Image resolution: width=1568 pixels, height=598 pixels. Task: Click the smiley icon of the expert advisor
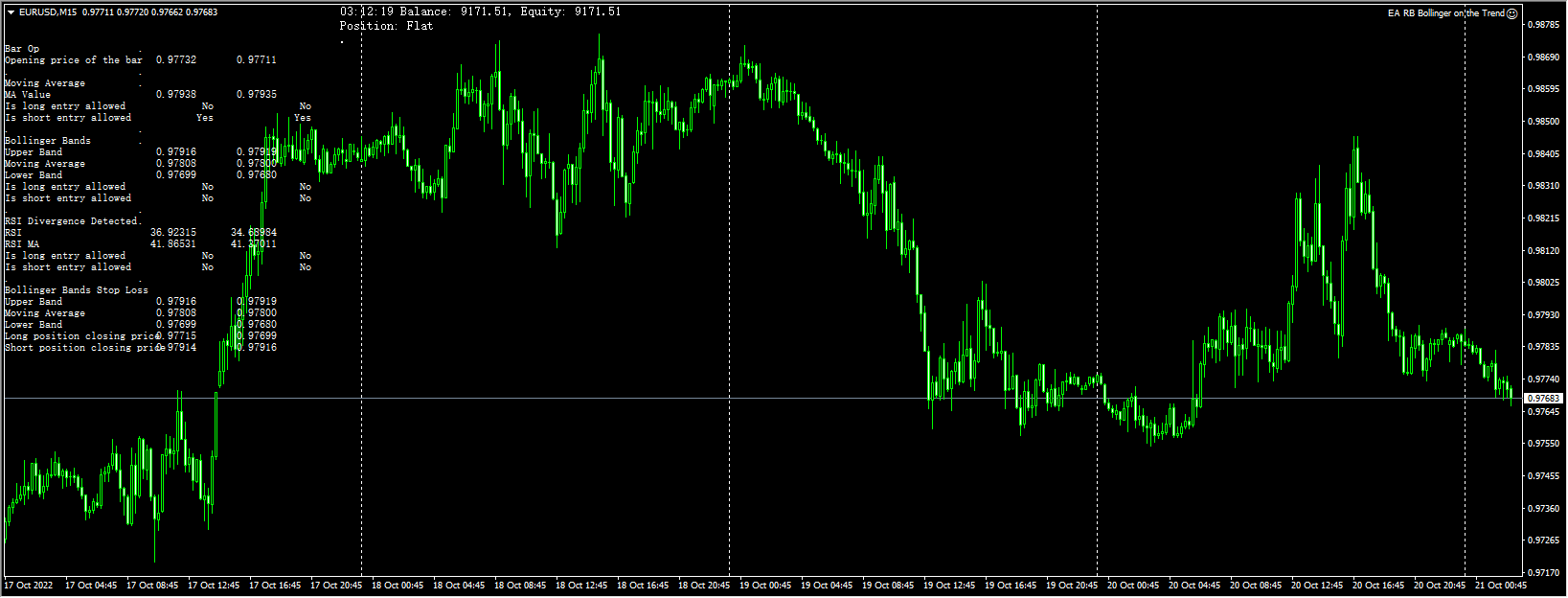pos(1512,13)
